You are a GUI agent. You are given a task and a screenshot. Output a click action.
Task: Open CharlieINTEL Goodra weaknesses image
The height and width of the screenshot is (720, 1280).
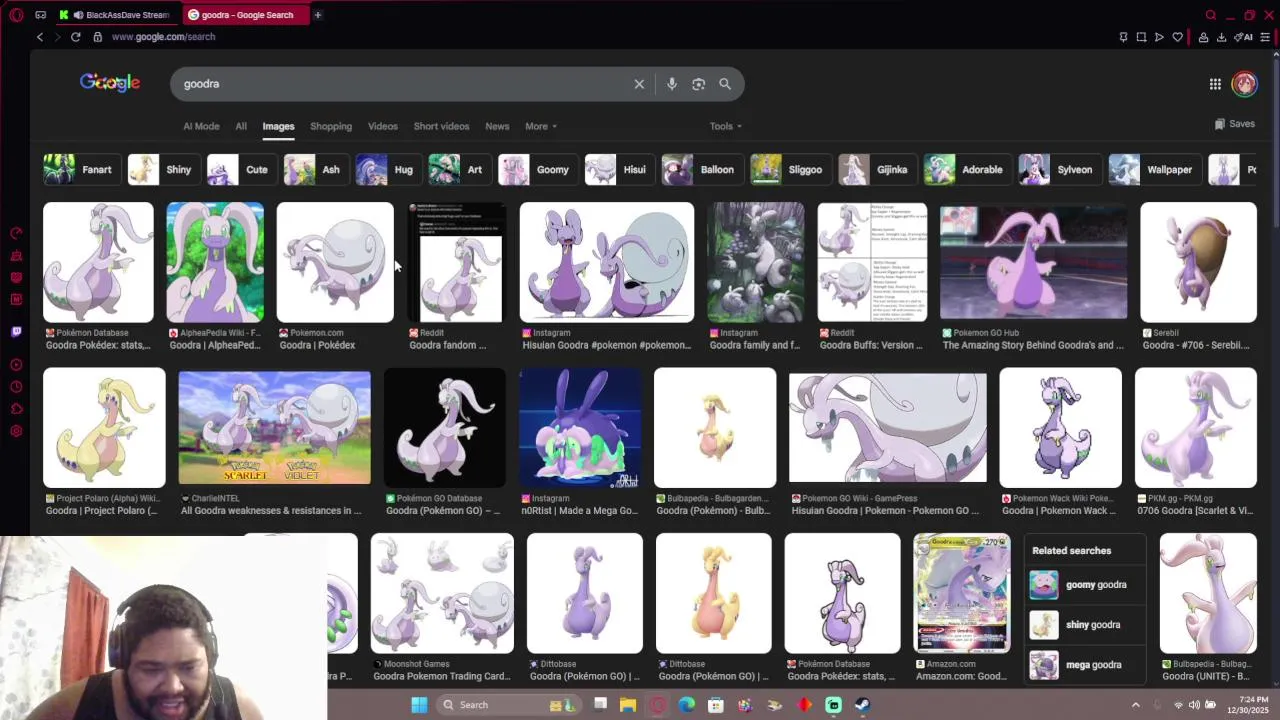tap(274, 428)
